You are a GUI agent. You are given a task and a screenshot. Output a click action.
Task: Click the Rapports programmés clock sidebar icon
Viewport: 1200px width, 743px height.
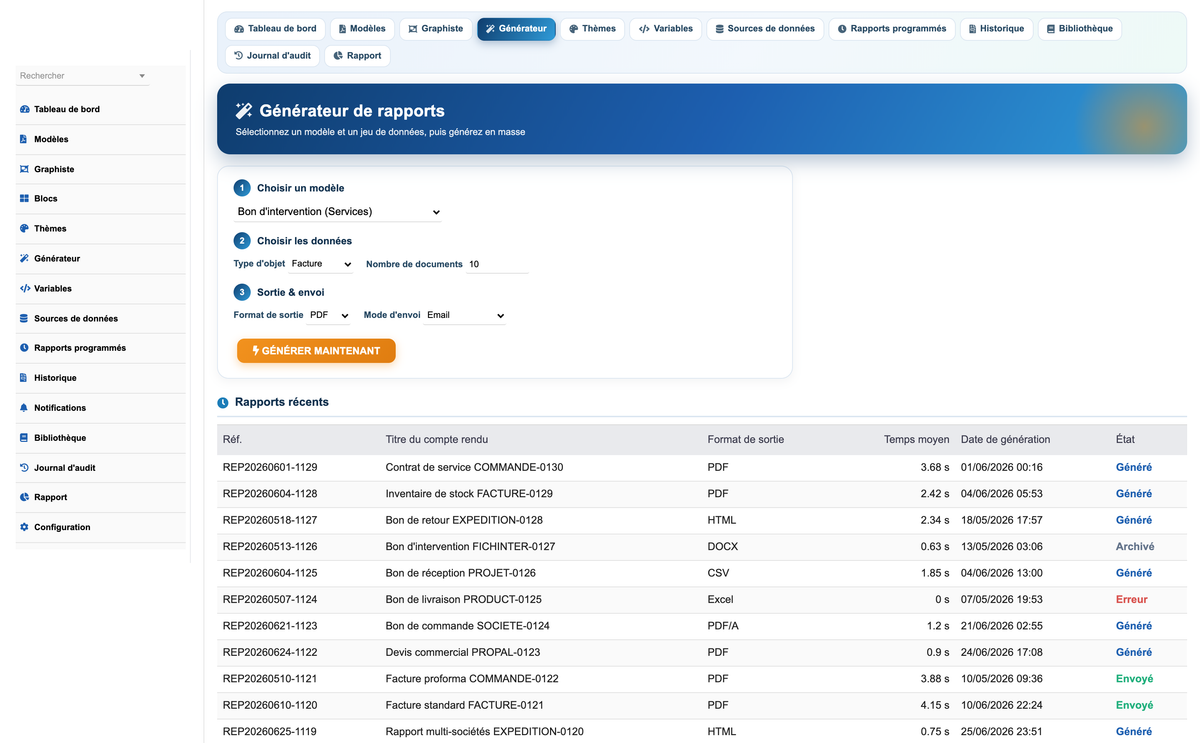(x=25, y=348)
